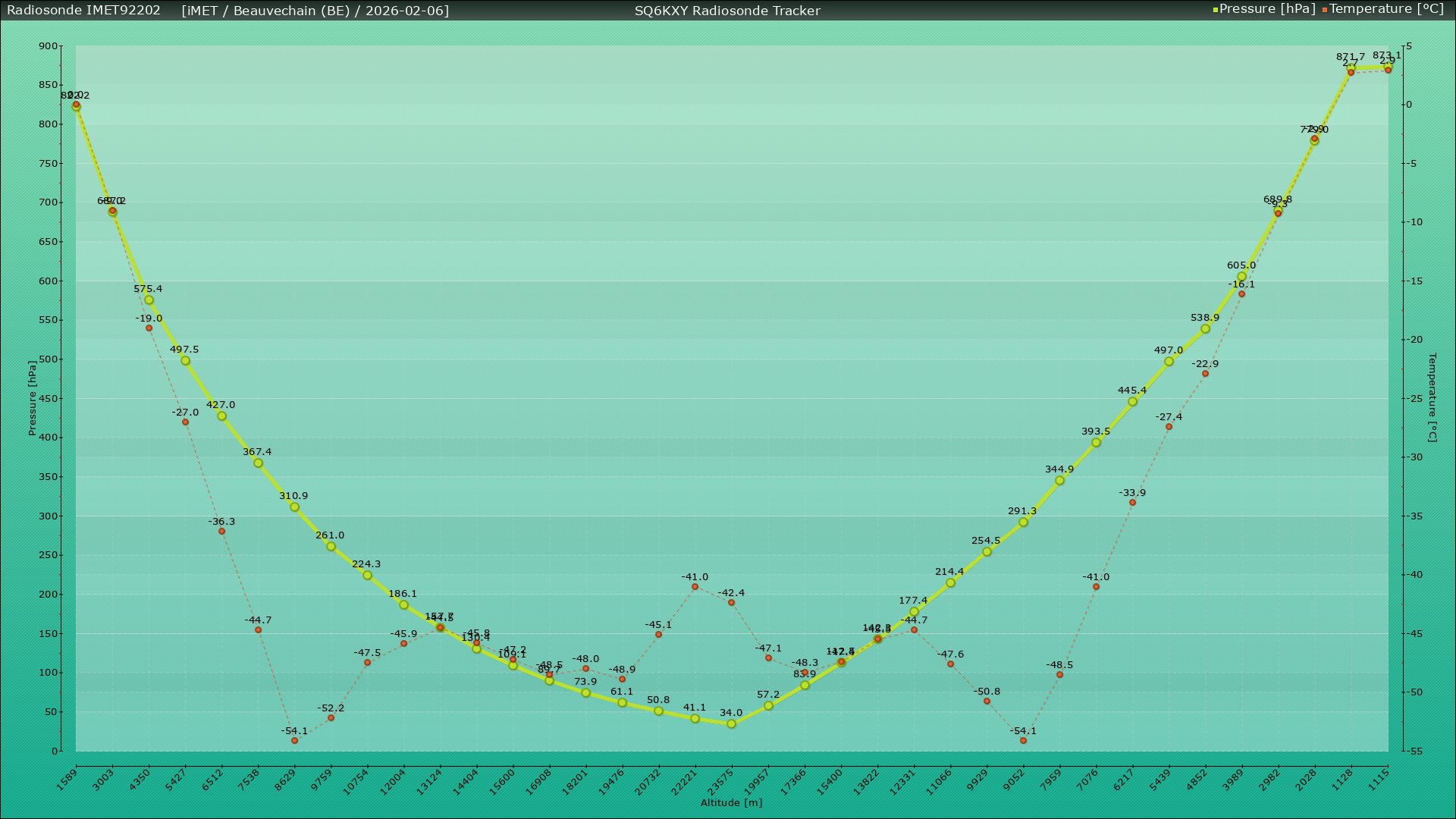
Task: Click the -19.0 temperature data point
Action: tap(149, 328)
